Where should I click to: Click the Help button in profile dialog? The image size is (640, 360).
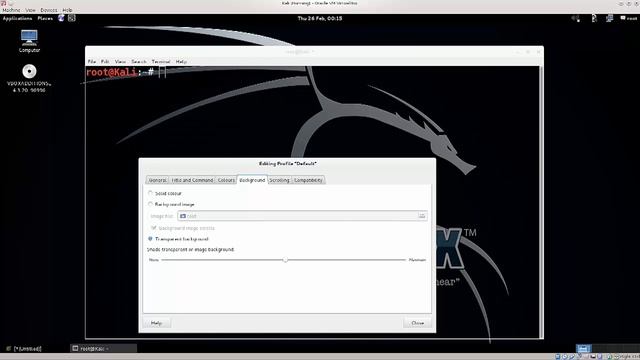[157, 323]
